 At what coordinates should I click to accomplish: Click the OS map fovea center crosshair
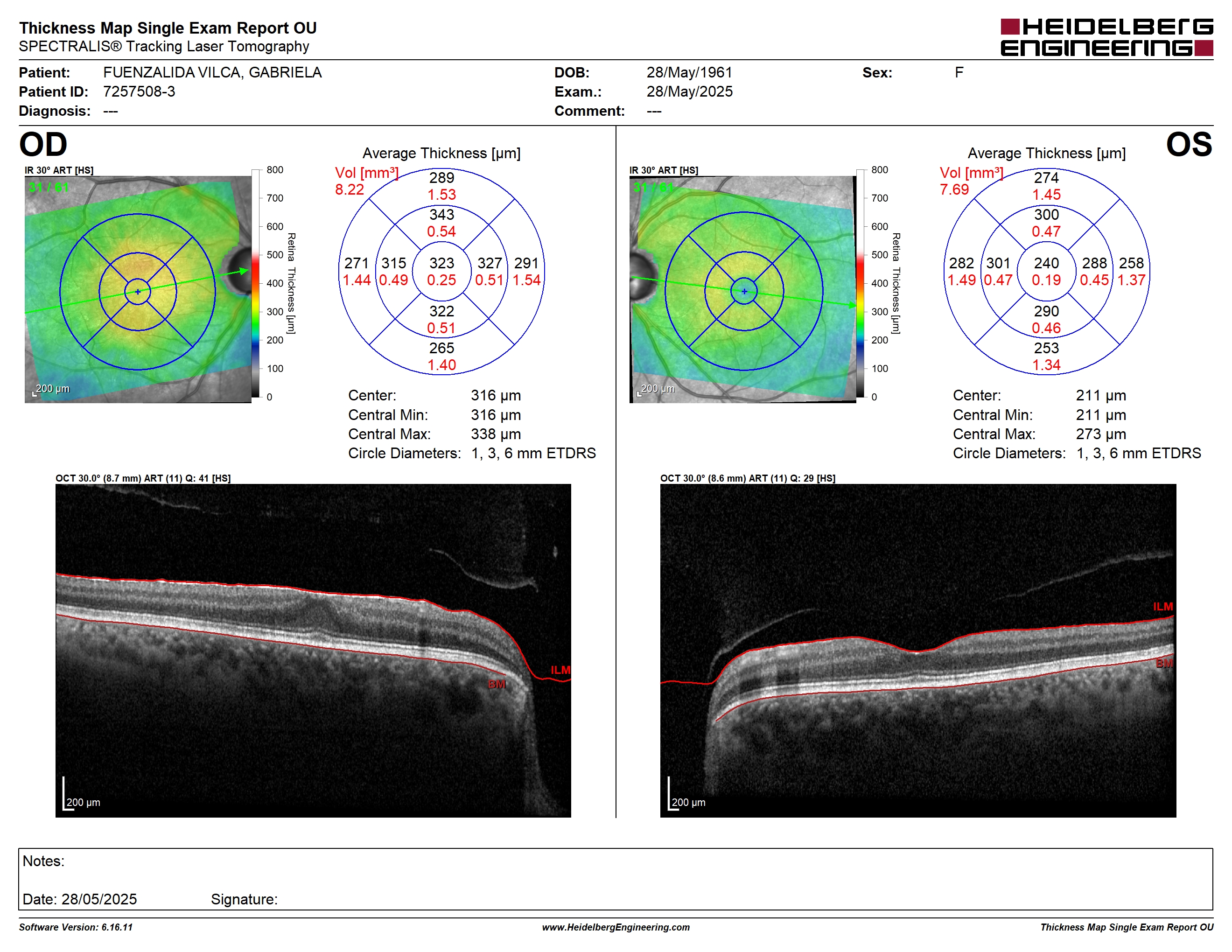pyautogui.click(x=744, y=292)
